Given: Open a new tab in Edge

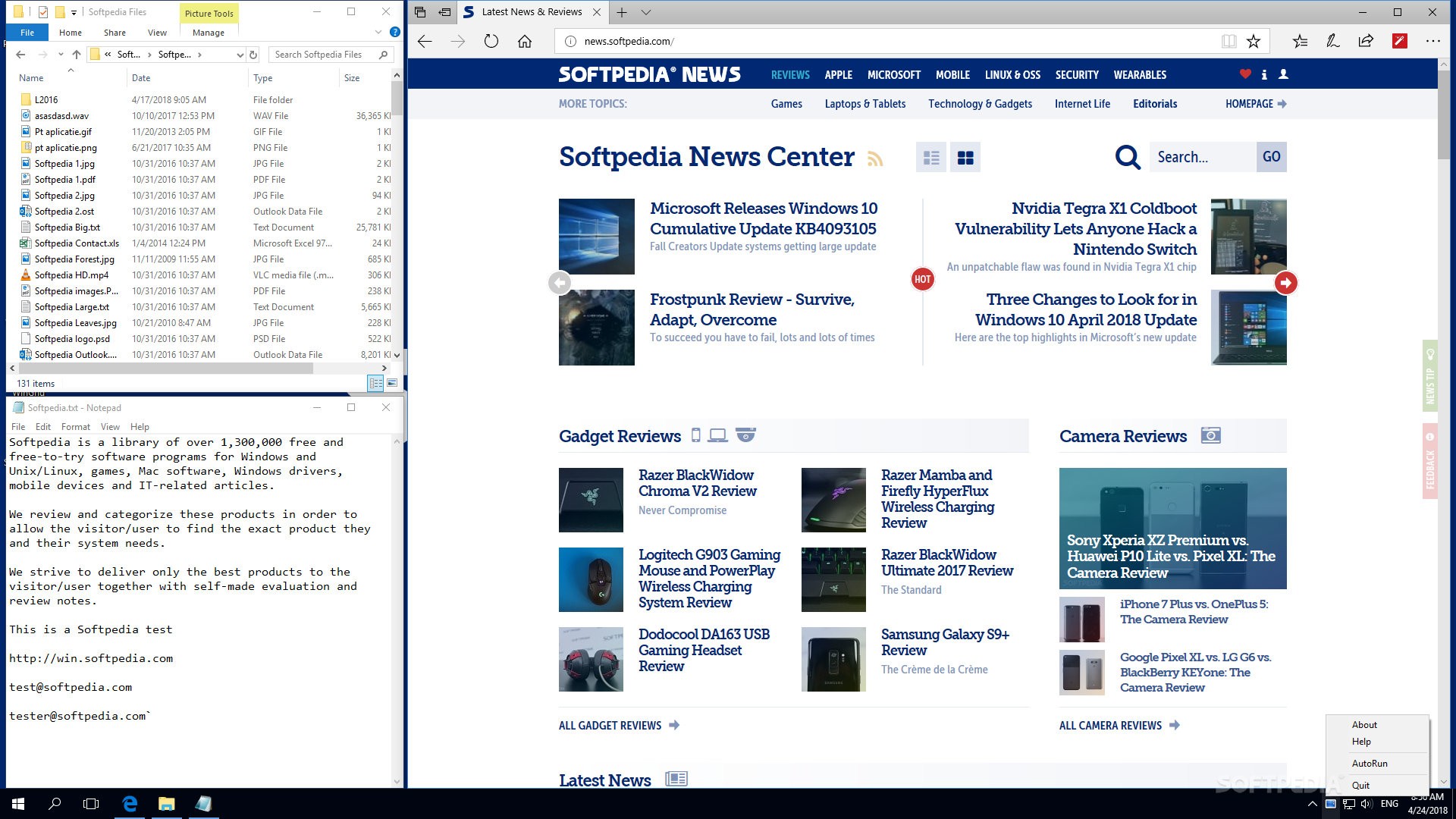Looking at the screenshot, I should click(621, 12).
